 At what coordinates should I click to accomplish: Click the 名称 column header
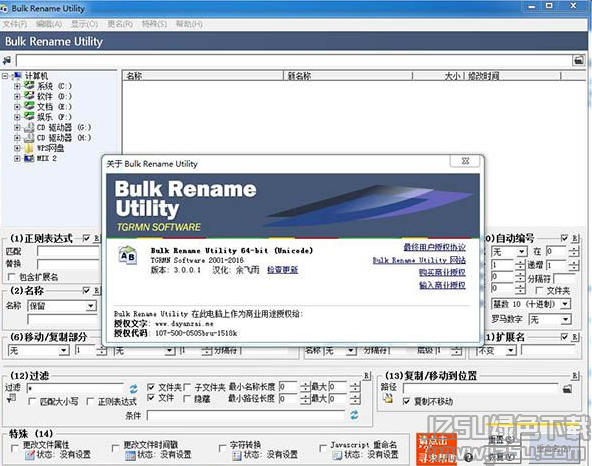tap(203, 76)
